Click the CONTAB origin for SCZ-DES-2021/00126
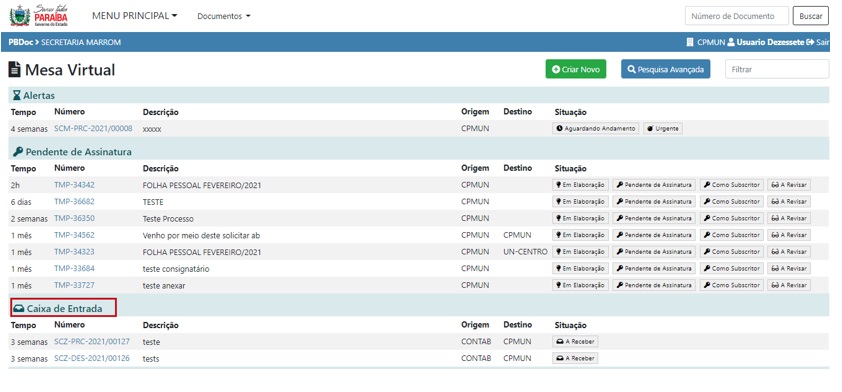 [x=476, y=358]
